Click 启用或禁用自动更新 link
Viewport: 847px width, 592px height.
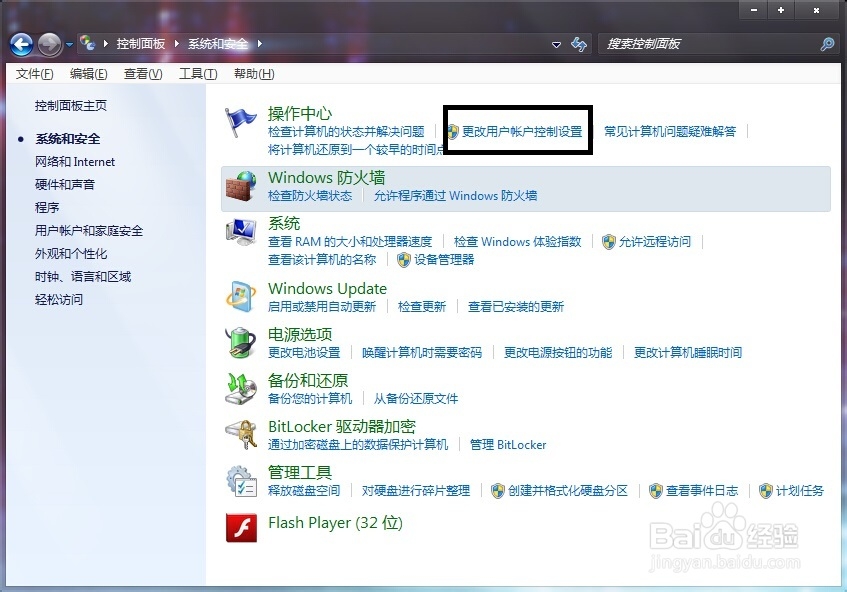pos(322,307)
